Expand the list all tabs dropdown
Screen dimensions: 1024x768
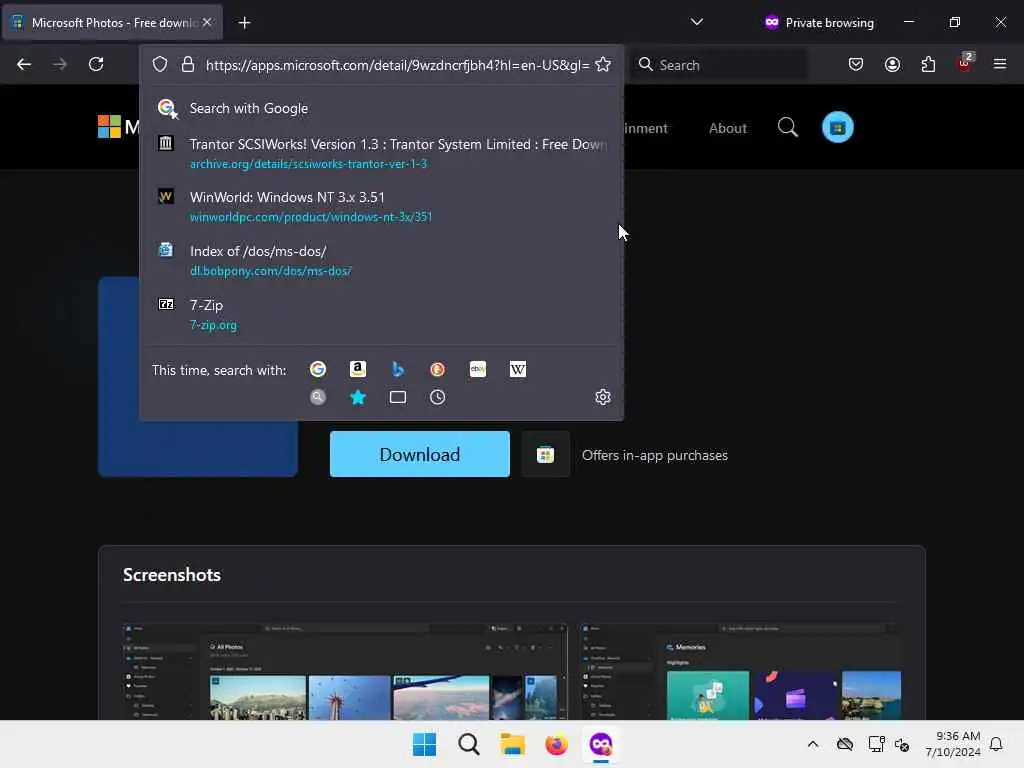697,22
